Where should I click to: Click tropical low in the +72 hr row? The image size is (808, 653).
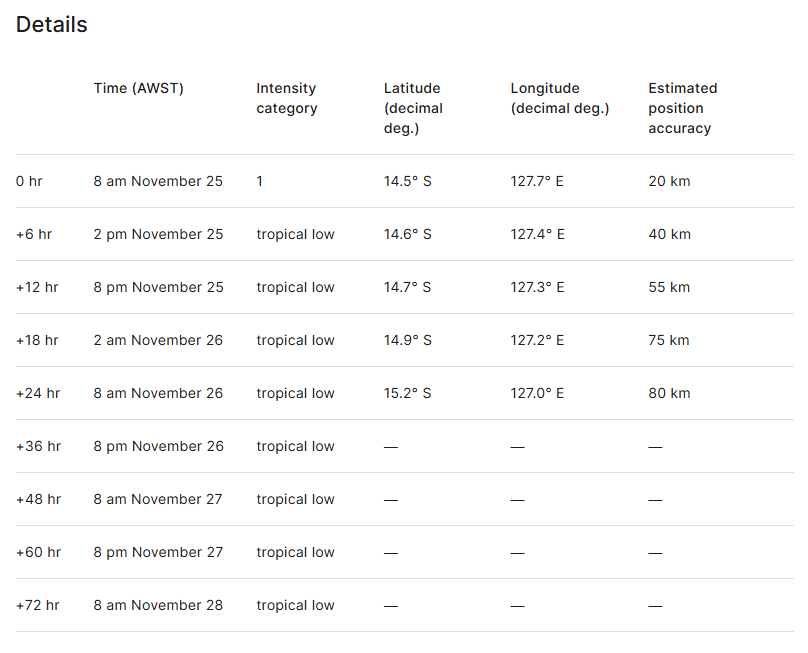pyautogui.click(x=295, y=605)
